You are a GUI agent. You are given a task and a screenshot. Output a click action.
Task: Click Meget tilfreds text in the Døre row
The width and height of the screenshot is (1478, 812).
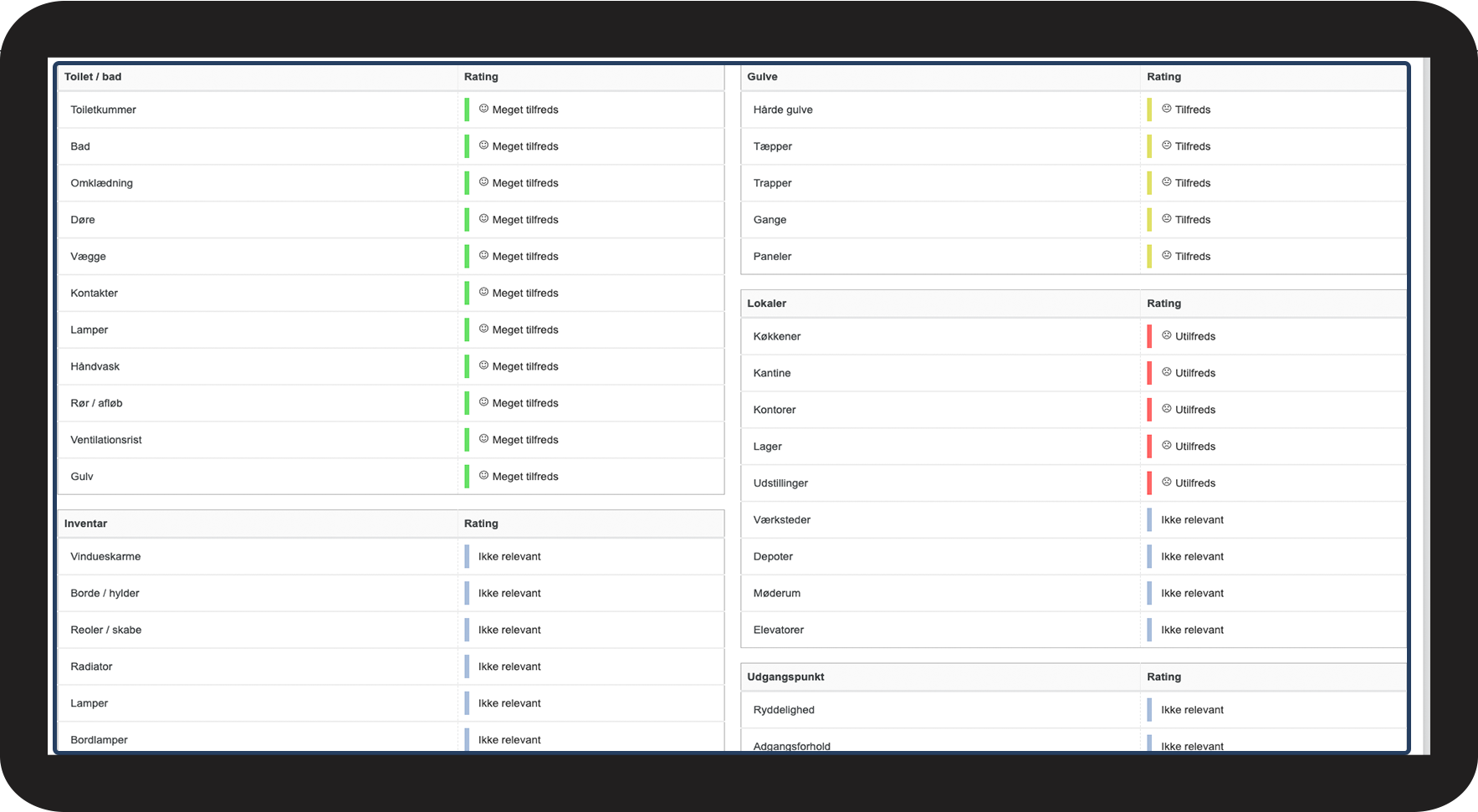point(525,220)
